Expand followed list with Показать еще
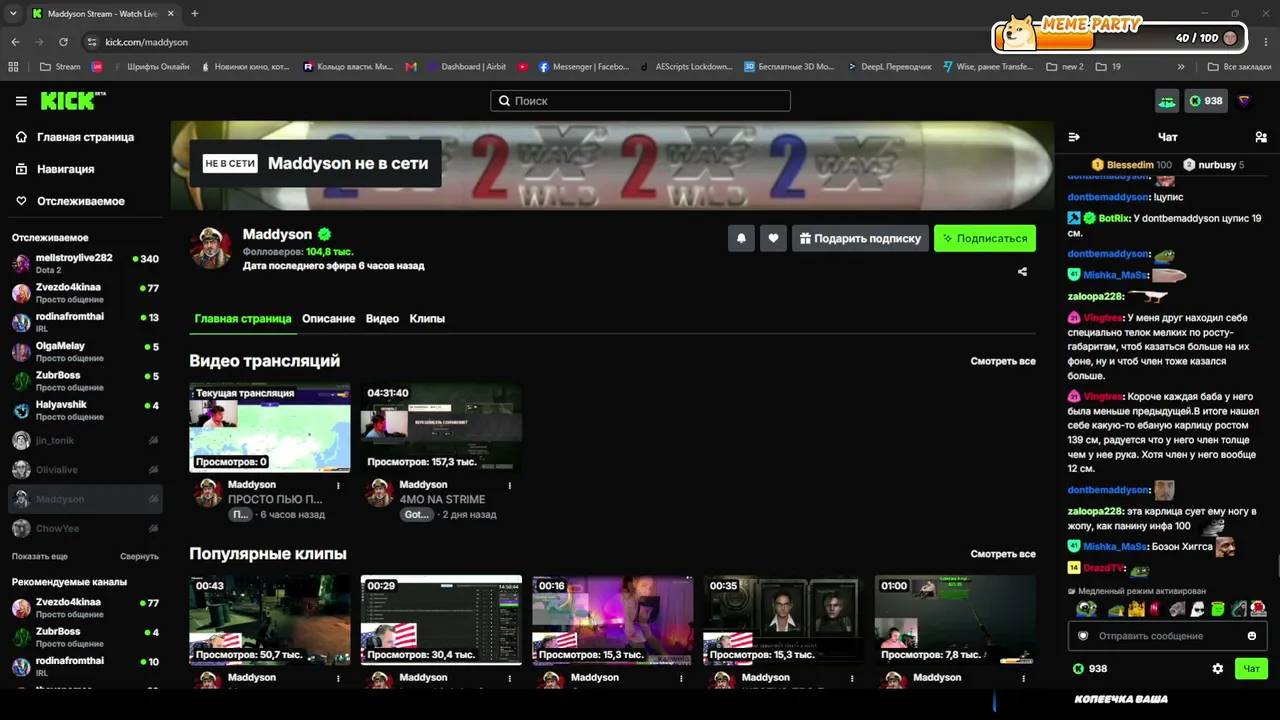The height and width of the screenshot is (720, 1280). coord(40,556)
